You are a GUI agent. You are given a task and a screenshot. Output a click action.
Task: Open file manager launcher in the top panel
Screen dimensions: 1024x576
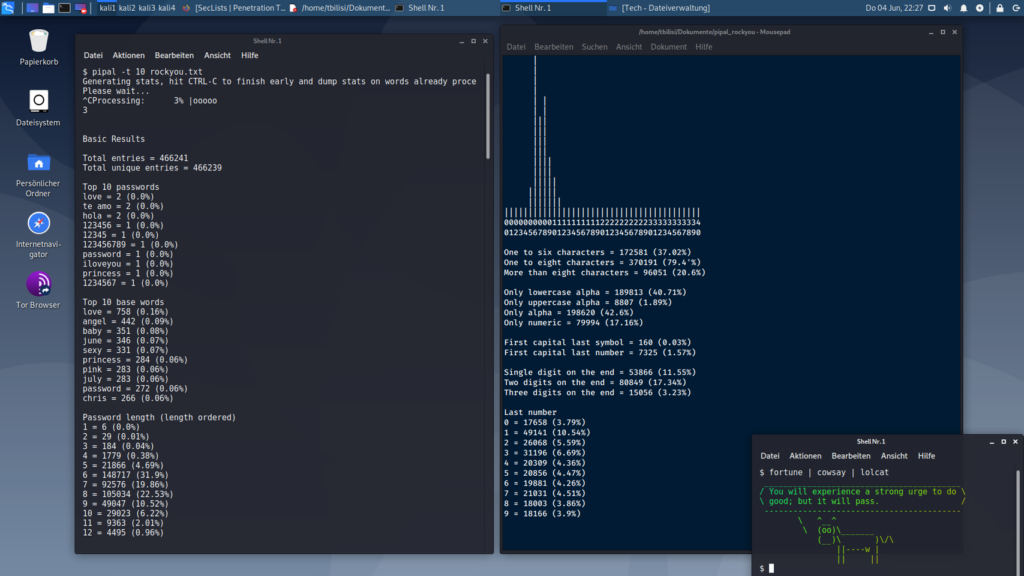(48, 8)
